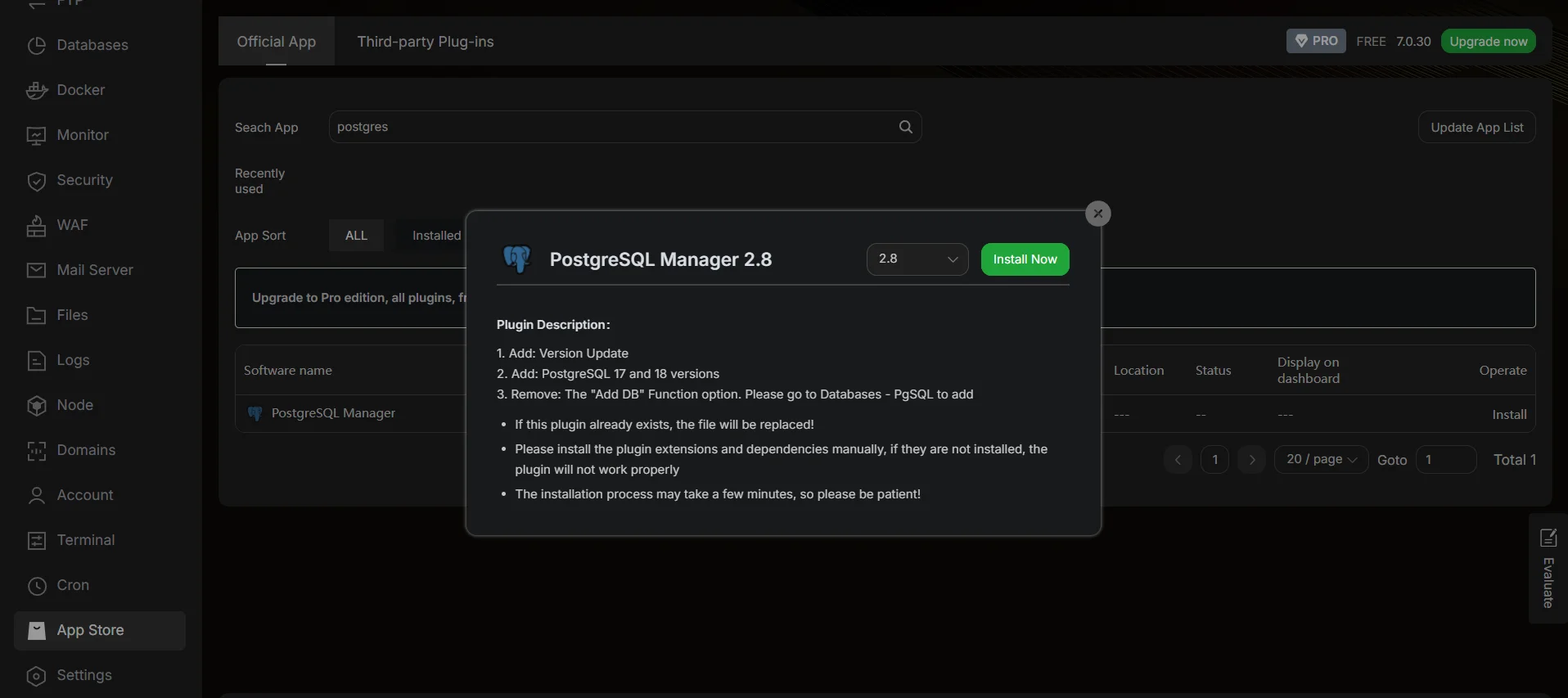The width and height of the screenshot is (1568, 698).
Task: Expand the 2.8 version dropdown
Action: 917,259
